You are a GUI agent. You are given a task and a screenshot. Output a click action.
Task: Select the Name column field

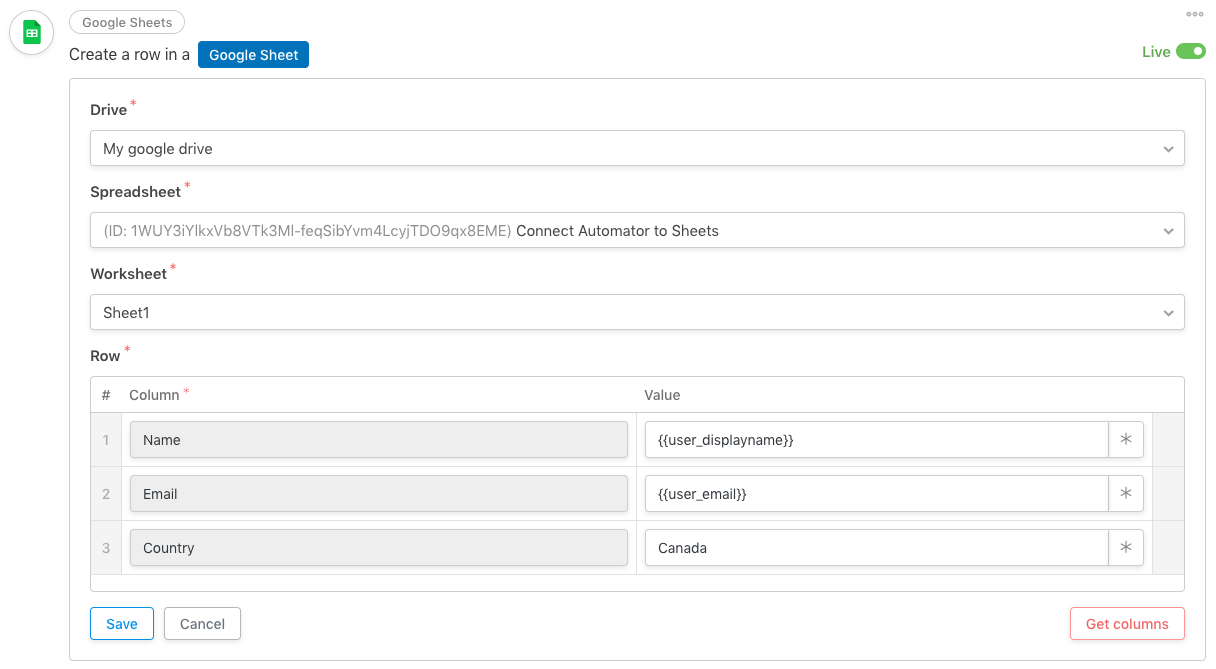point(379,439)
